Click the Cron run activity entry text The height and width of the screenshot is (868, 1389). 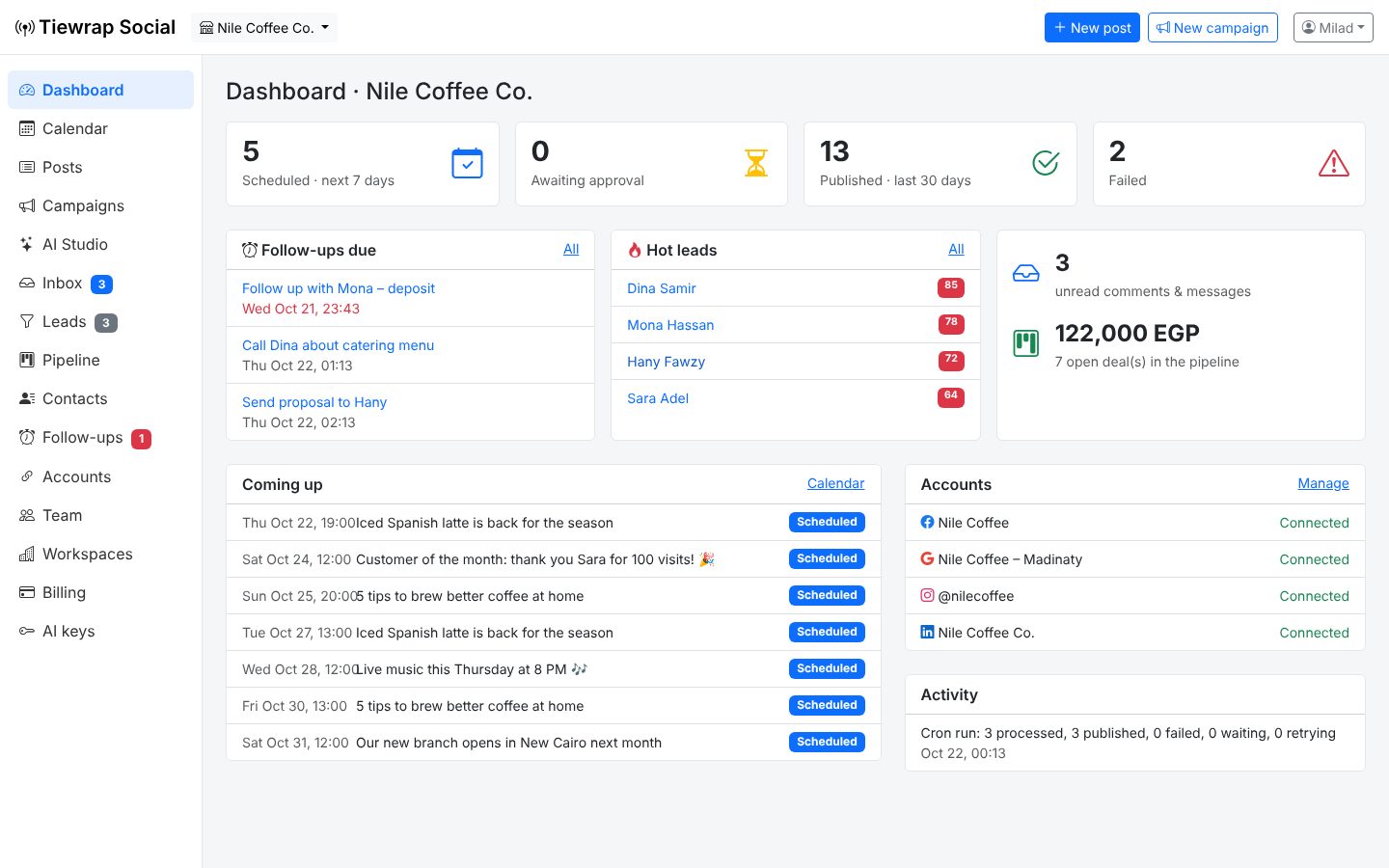pos(1129,733)
